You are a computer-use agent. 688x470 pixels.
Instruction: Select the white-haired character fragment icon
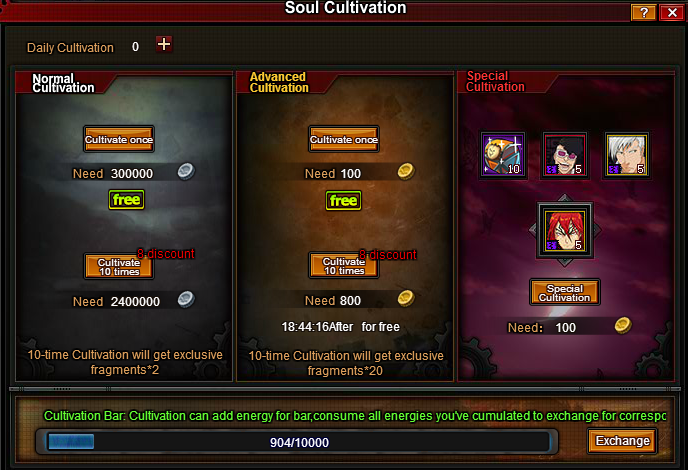click(626, 155)
